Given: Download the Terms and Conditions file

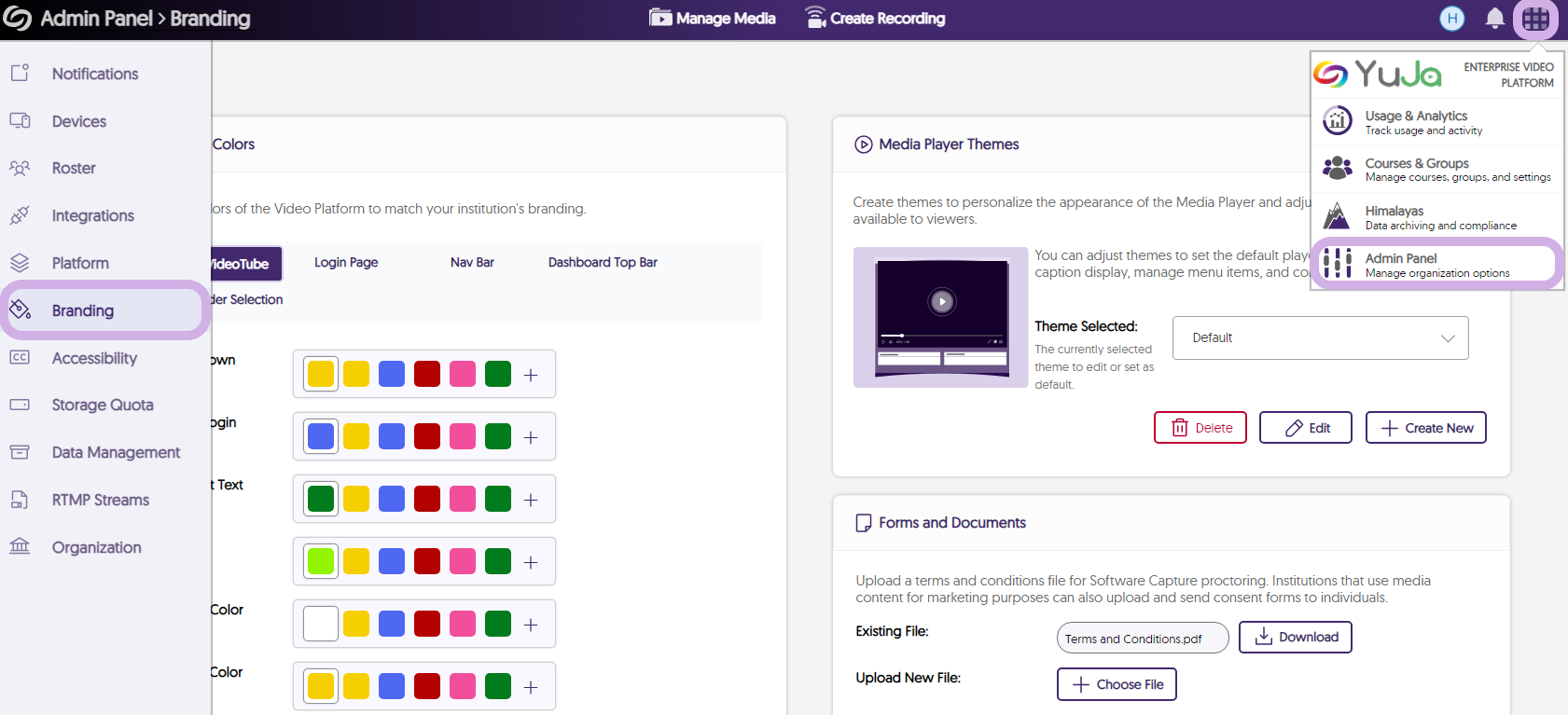Looking at the screenshot, I should click(1295, 637).
